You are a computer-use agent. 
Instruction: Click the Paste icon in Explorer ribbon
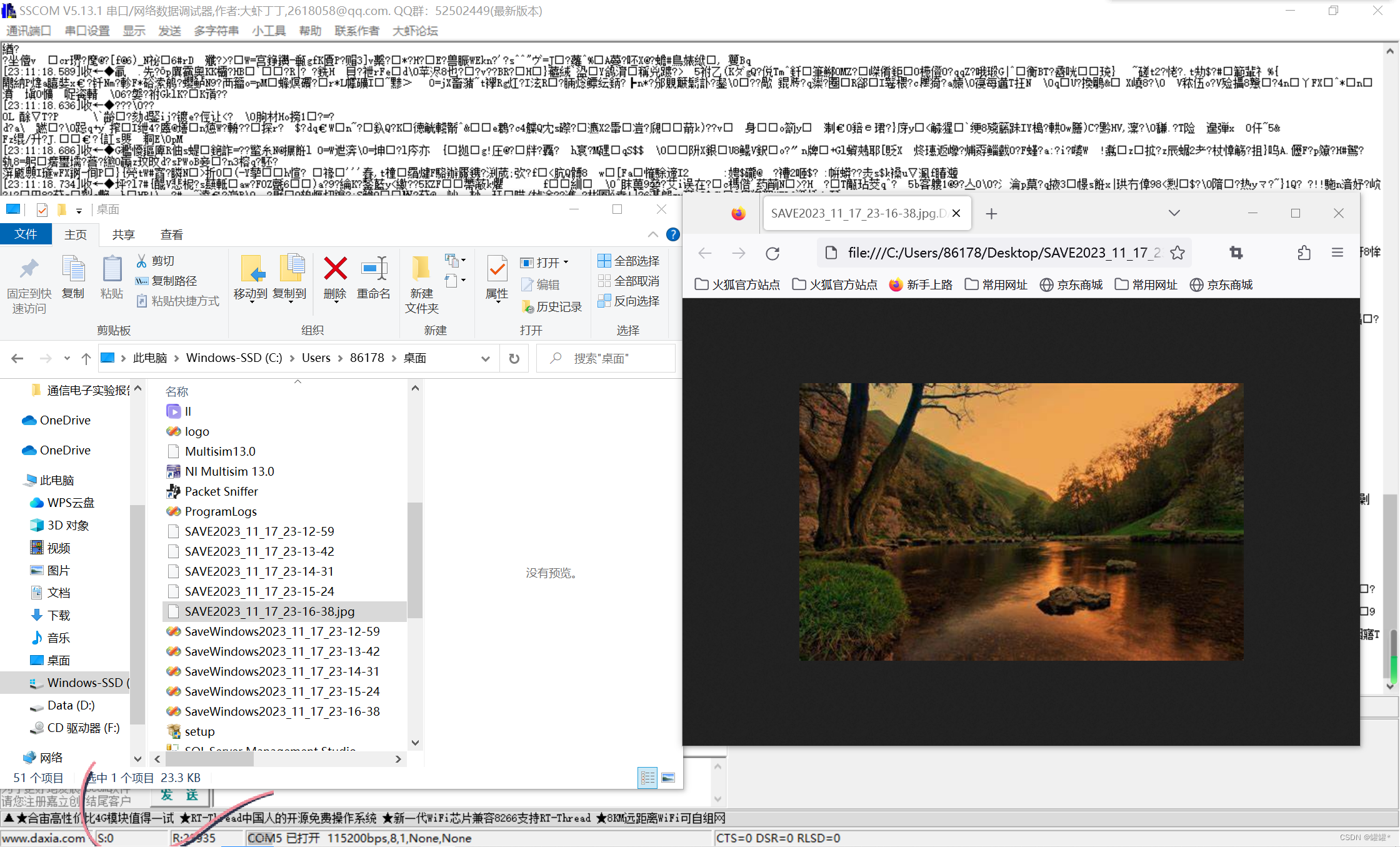point(112,269)
